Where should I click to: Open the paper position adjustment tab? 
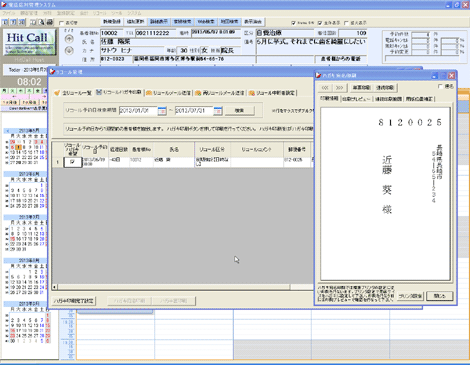coord(419,99)
